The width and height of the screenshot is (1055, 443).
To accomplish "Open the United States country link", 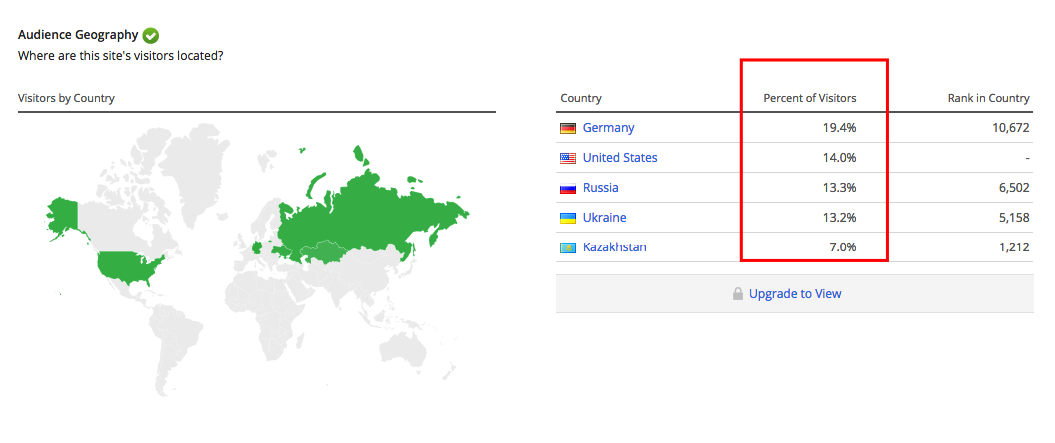I will (x=620, y=158).
